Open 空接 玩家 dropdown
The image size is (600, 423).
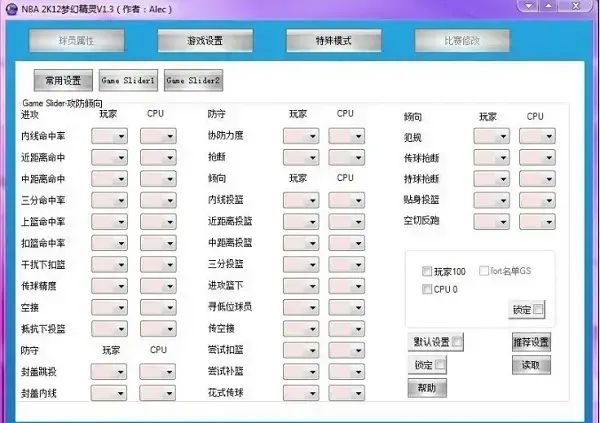(x=109, y=307)
